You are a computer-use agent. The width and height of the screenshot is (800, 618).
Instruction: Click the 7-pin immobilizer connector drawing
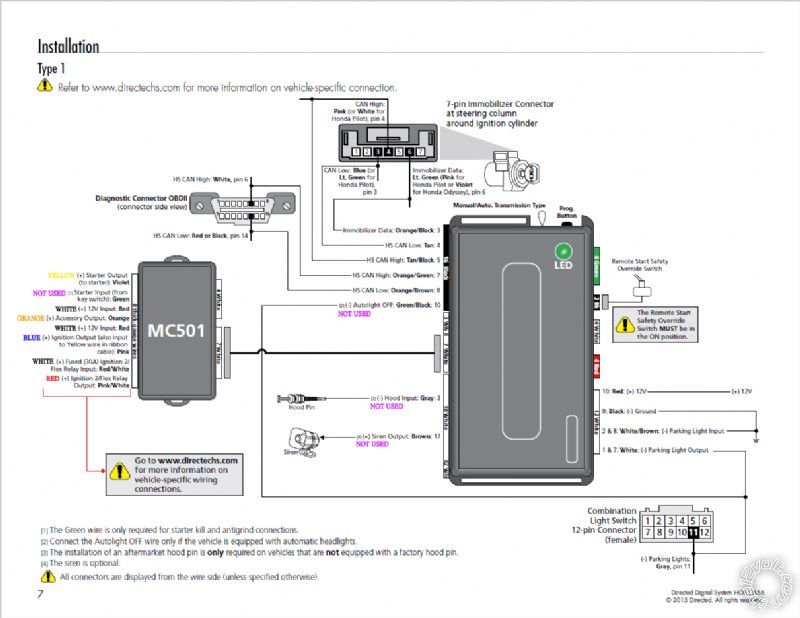[x=388, y=143]
